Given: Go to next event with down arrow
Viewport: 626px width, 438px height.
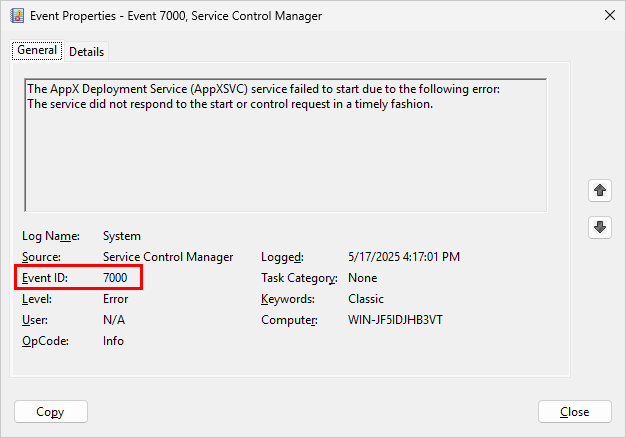Looking at the screenshot, I should [599, 228].
